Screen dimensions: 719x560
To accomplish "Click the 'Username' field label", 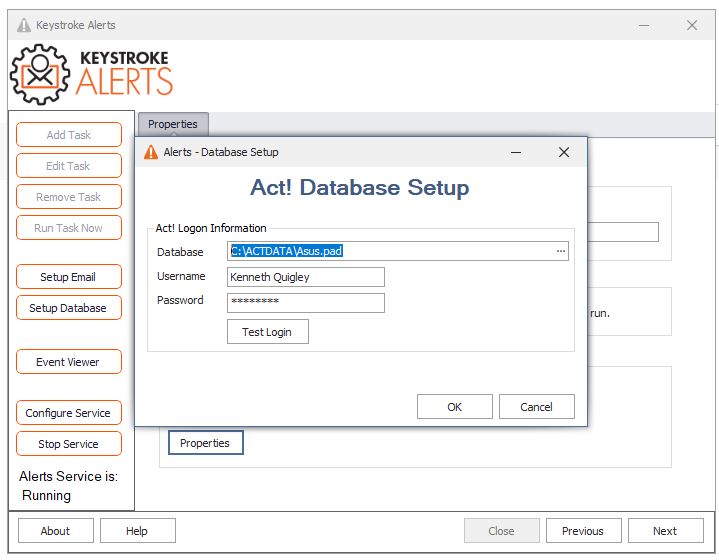I will pyautogui.click(x=181, y=276).
